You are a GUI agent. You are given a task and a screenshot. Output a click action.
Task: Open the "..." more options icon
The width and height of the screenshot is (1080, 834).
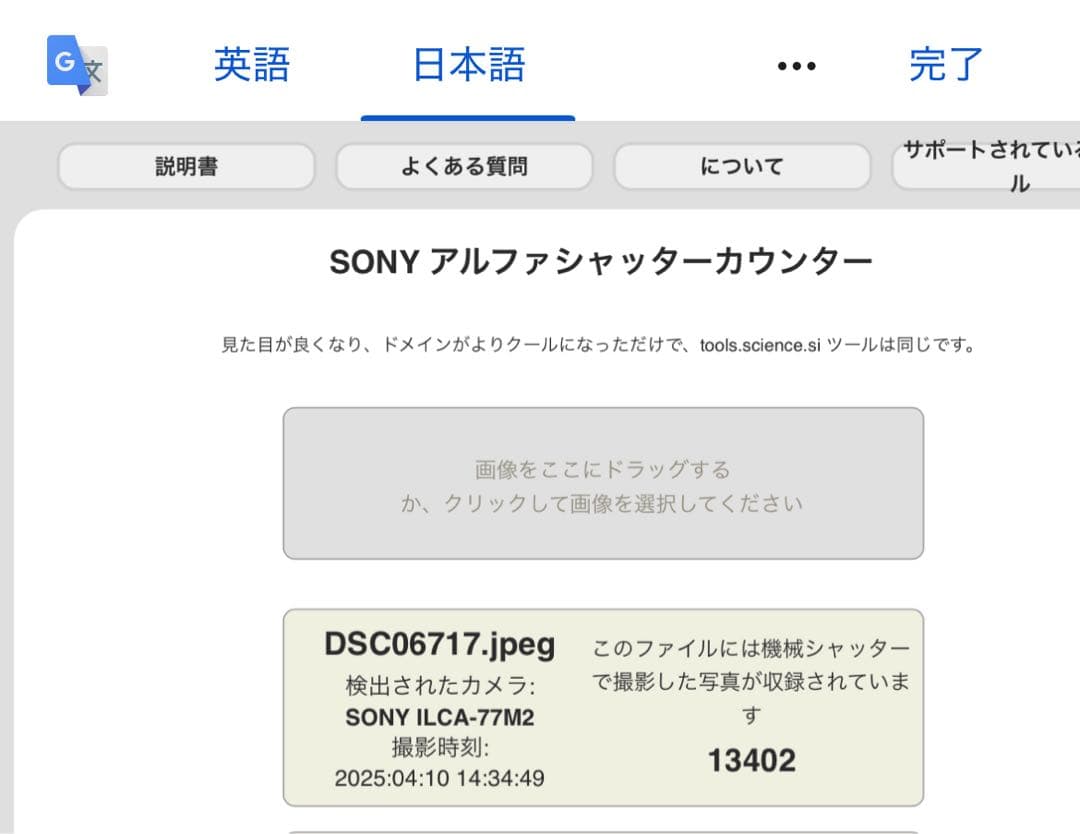tap(795, 64)
